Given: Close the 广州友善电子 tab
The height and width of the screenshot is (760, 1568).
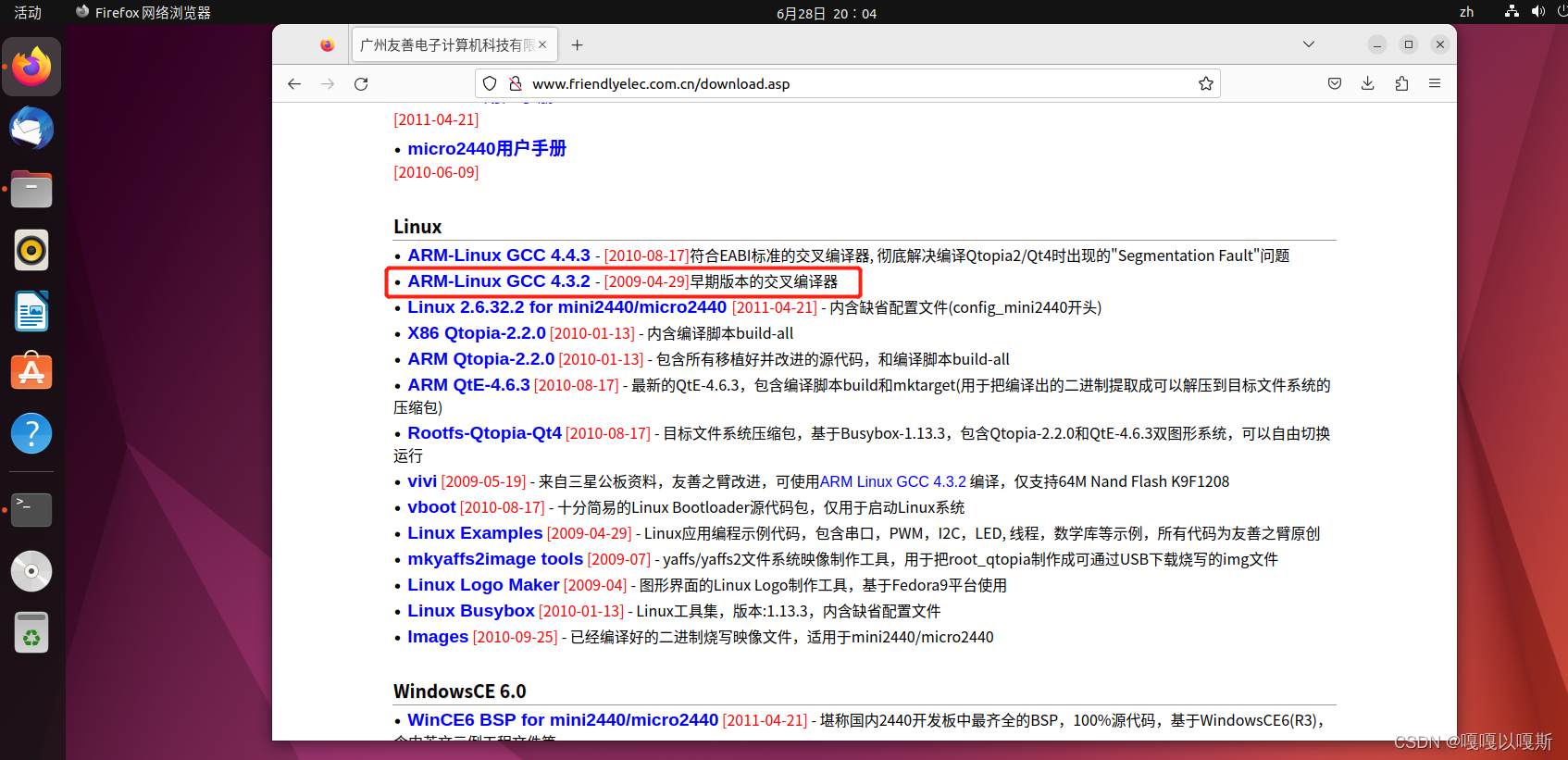Looking at the screenshot, I should (x=542, y=44).
